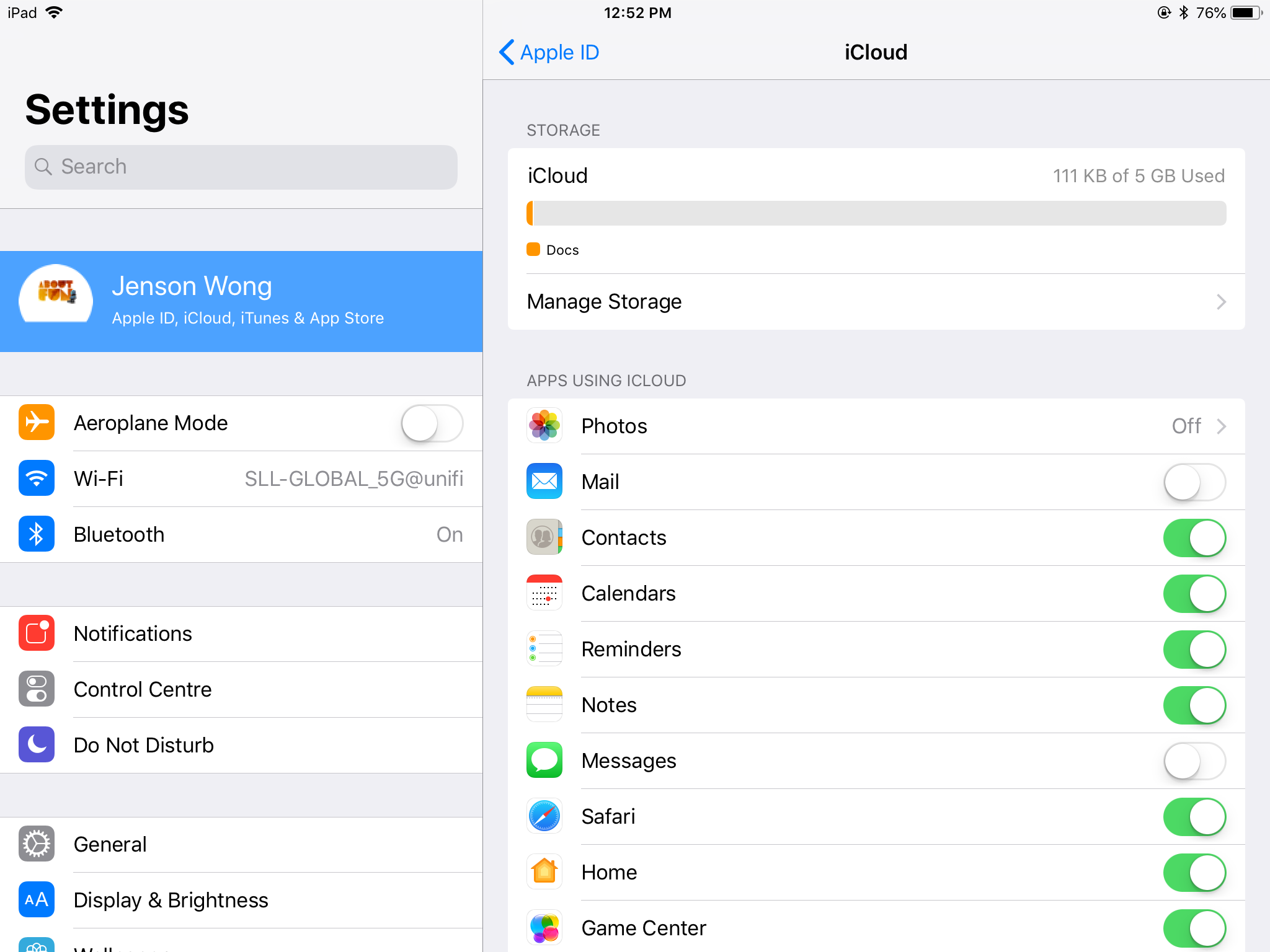Tap the Settings Search input field

[239, 167]
